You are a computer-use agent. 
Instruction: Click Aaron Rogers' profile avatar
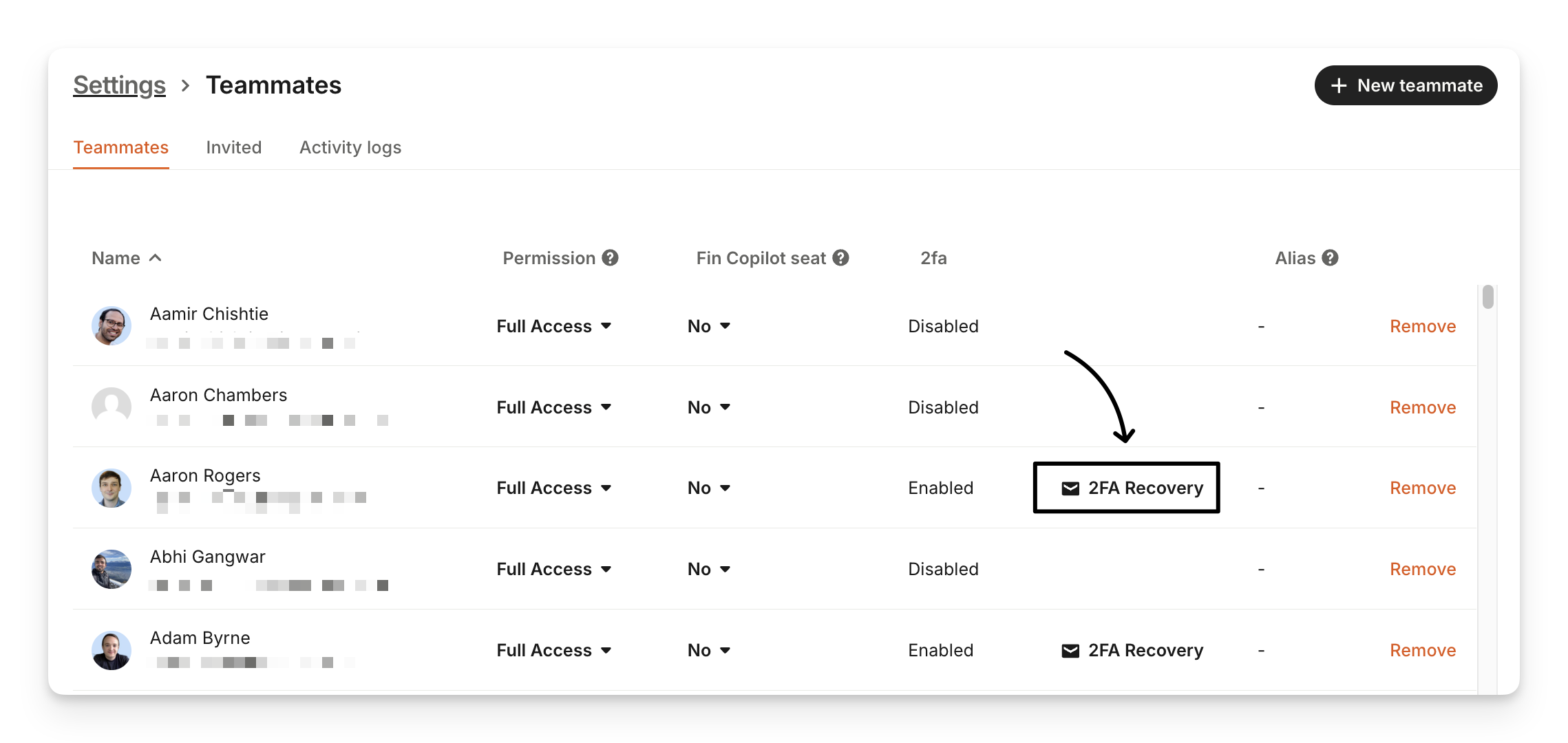[112, 488]
